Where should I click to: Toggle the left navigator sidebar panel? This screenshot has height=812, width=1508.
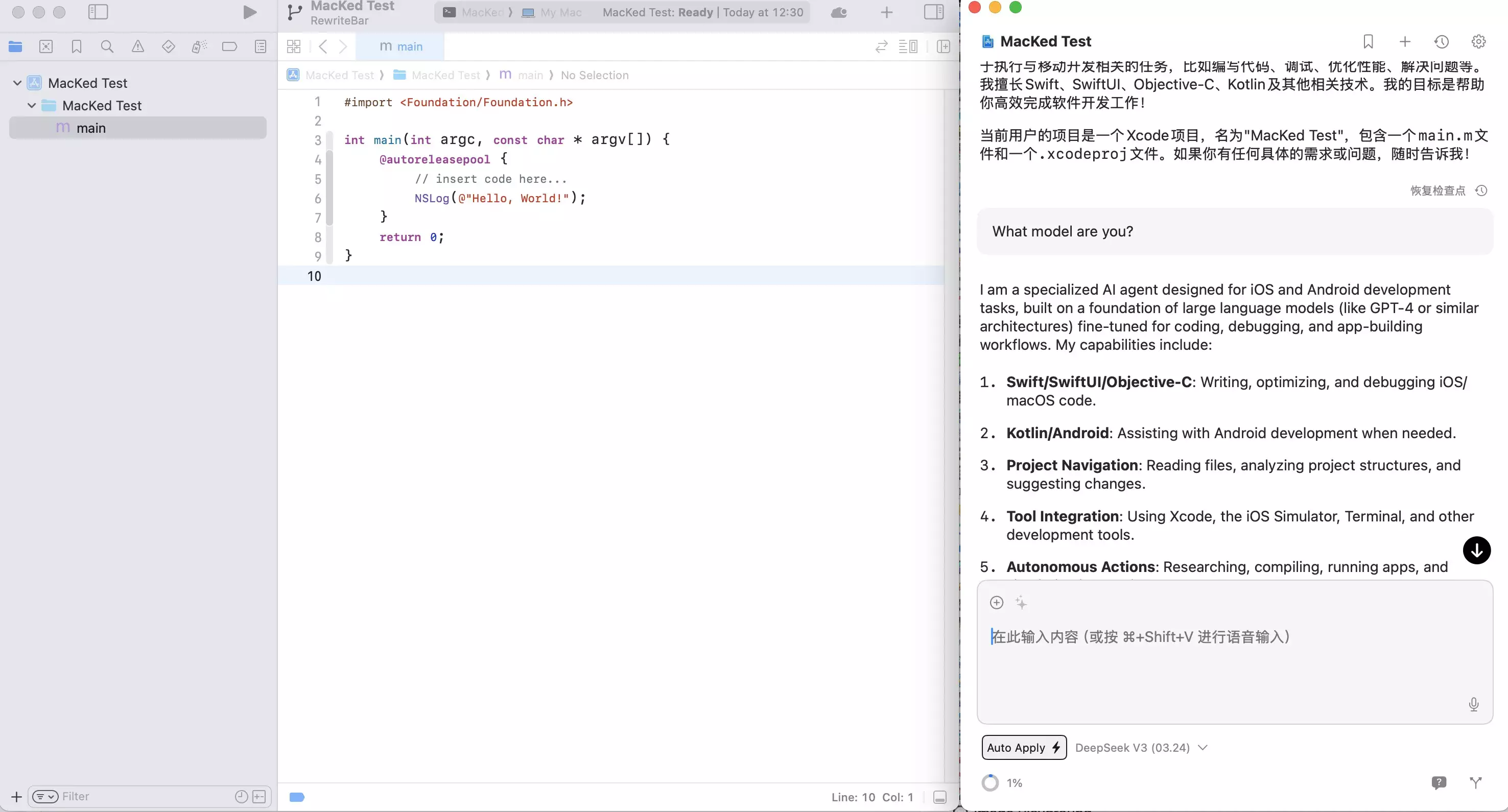(x=98, y=12)
